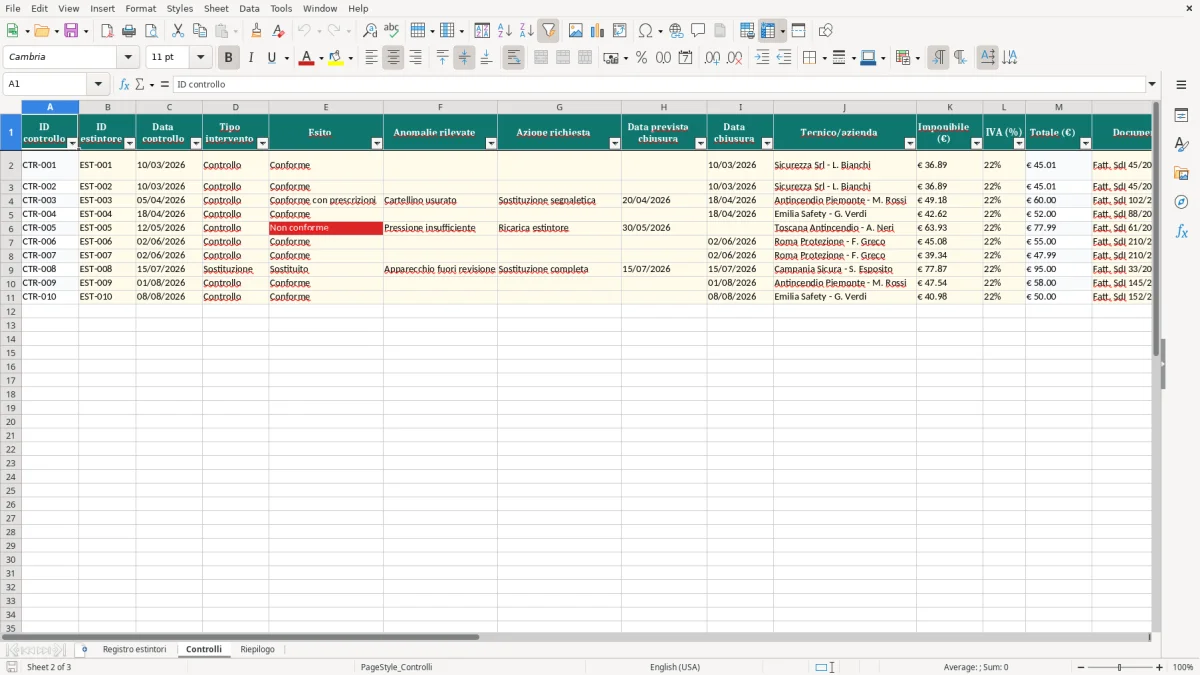Toggle the AutoFilter funnel button
Viewport: 1200px width, 675px height.
tap(549, 31)
